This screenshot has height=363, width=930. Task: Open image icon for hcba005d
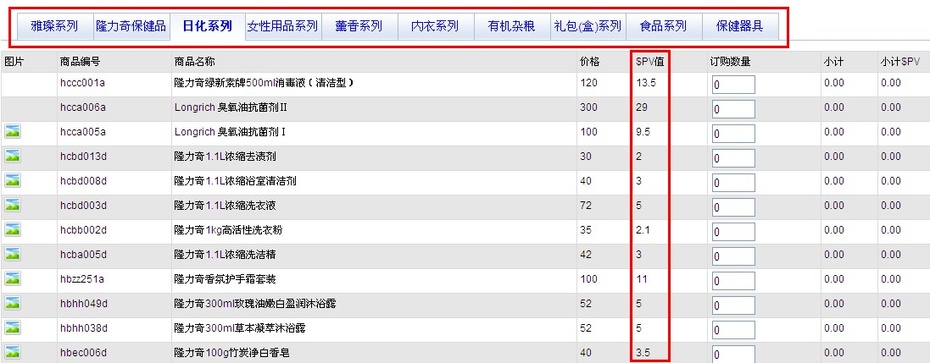12,254
